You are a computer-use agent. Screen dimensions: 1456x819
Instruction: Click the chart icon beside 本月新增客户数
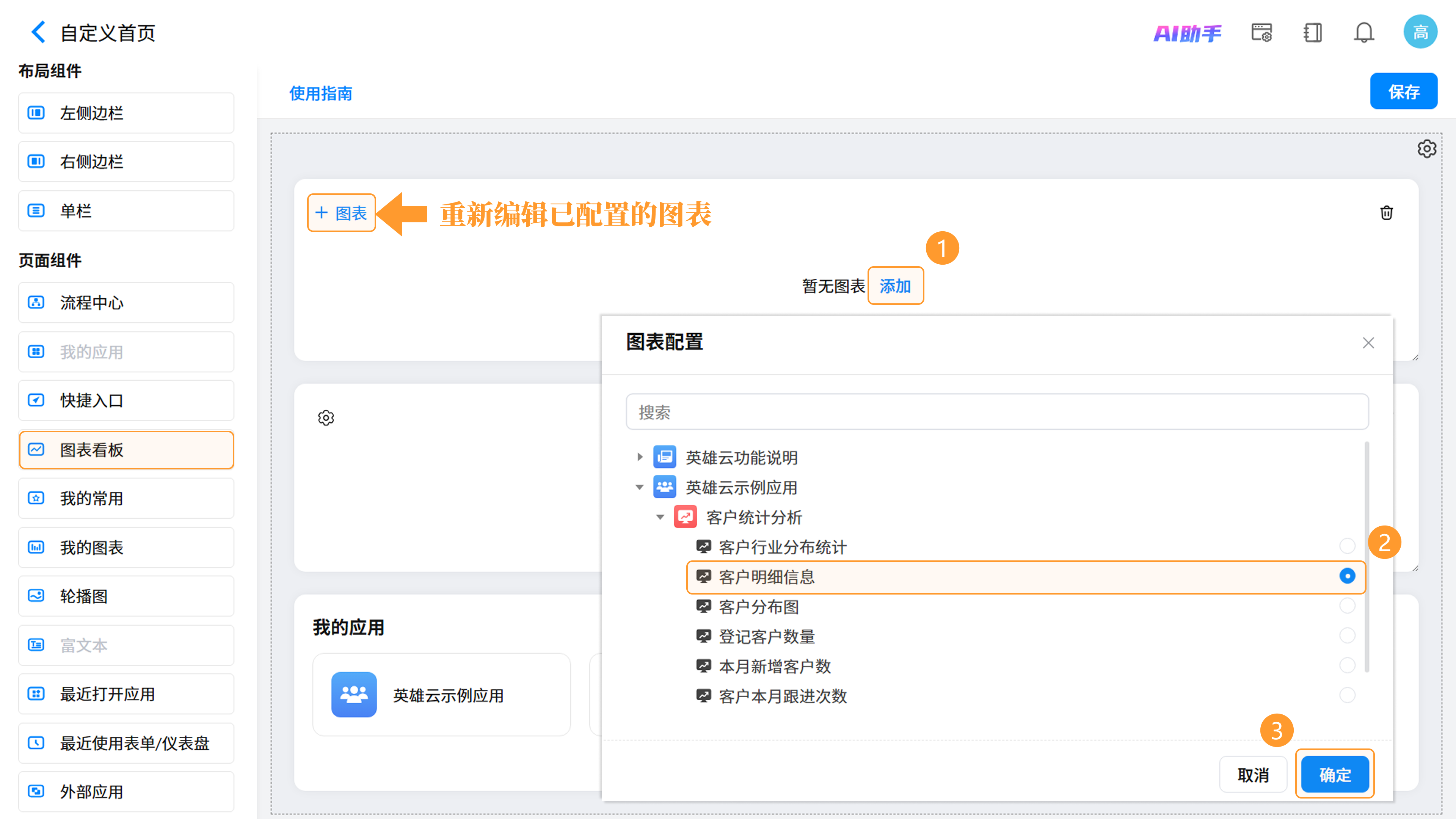click(x=703, y=666)
